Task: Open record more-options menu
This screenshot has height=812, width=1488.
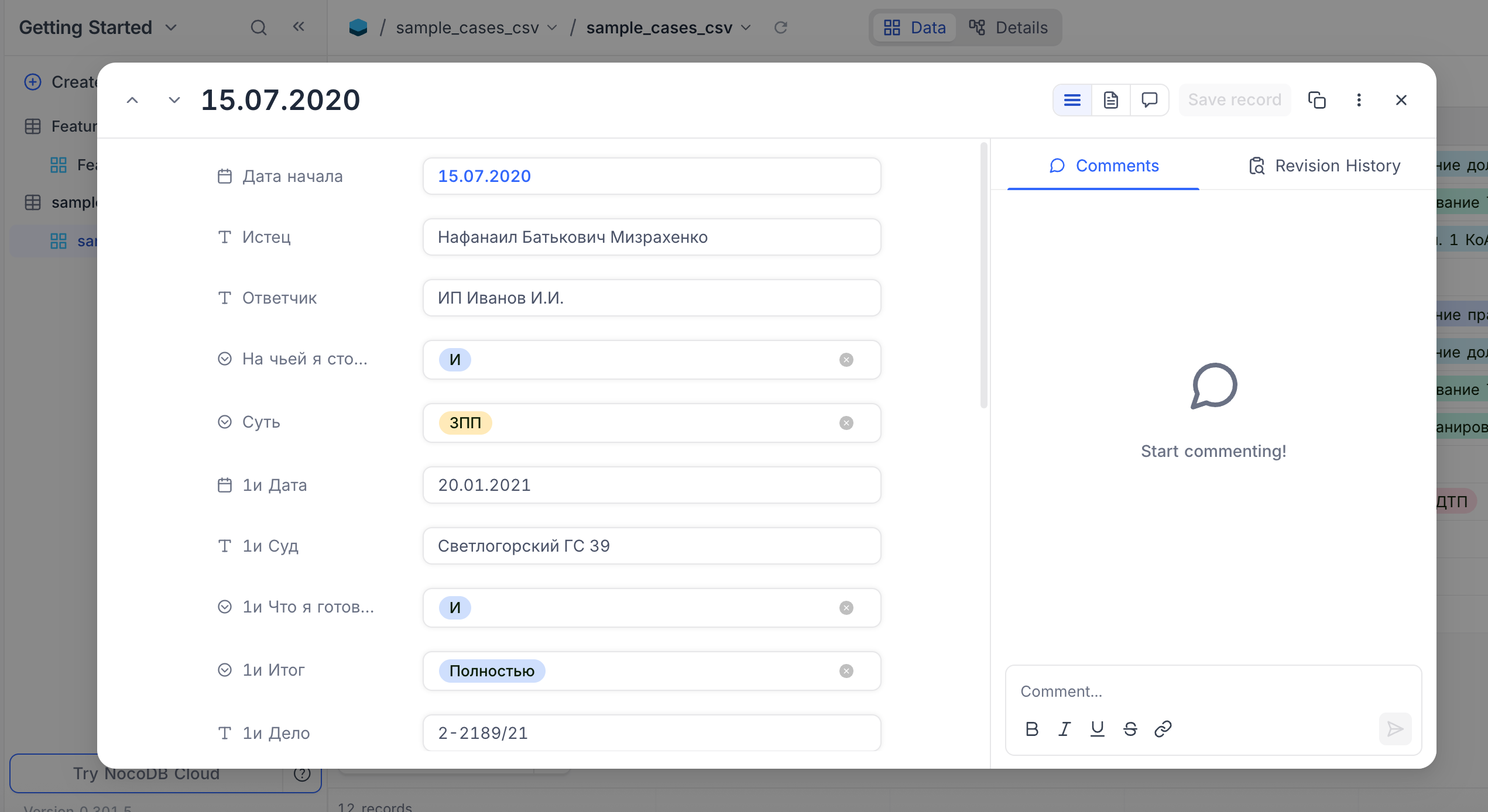Action: (1359, 100)
